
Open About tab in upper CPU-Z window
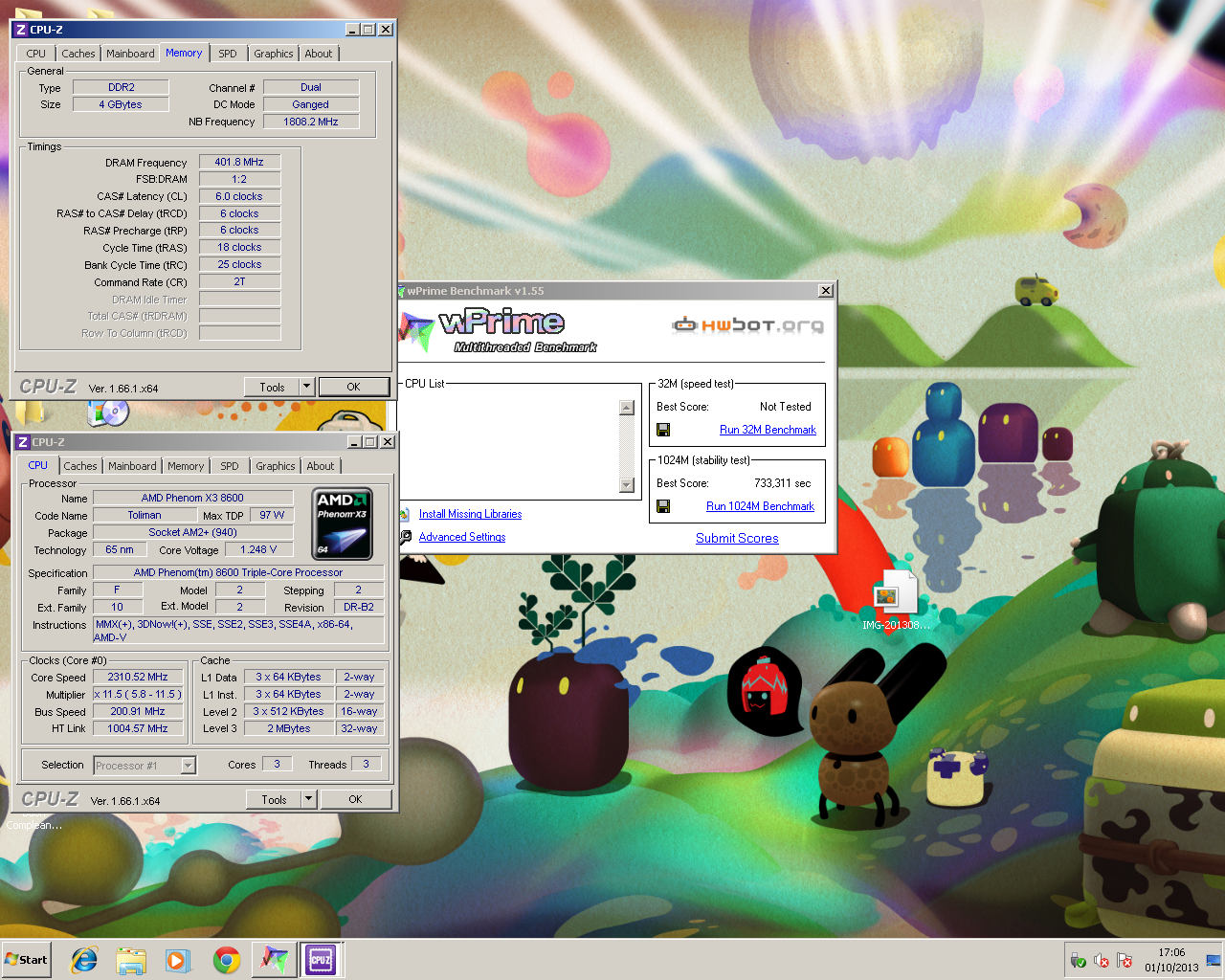(319, 54)
